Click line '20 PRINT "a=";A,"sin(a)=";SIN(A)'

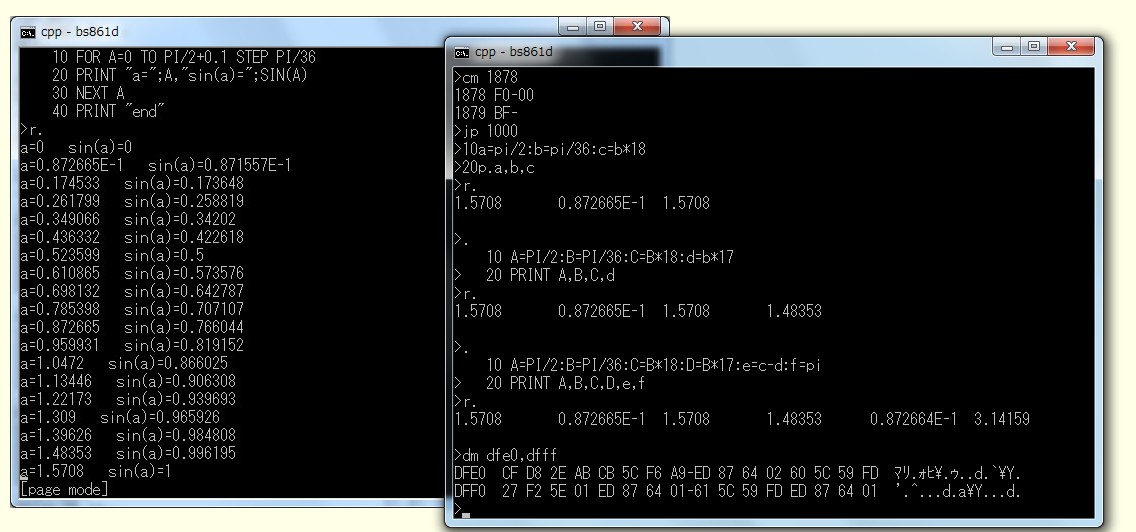pyautogui.click(x=180, y=75)
